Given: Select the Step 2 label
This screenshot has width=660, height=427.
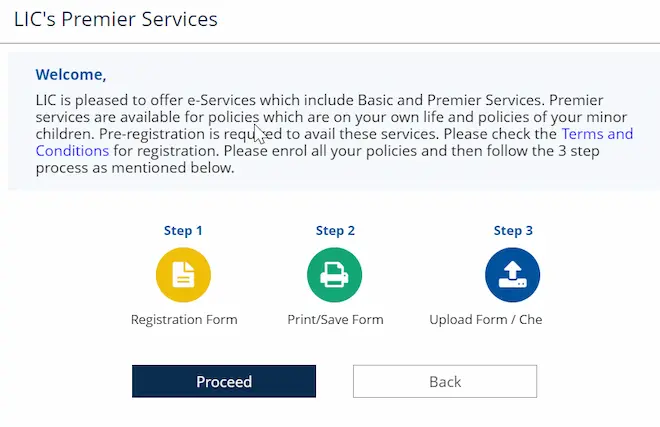Looking at the screenshot, I should tap(335, 230).
